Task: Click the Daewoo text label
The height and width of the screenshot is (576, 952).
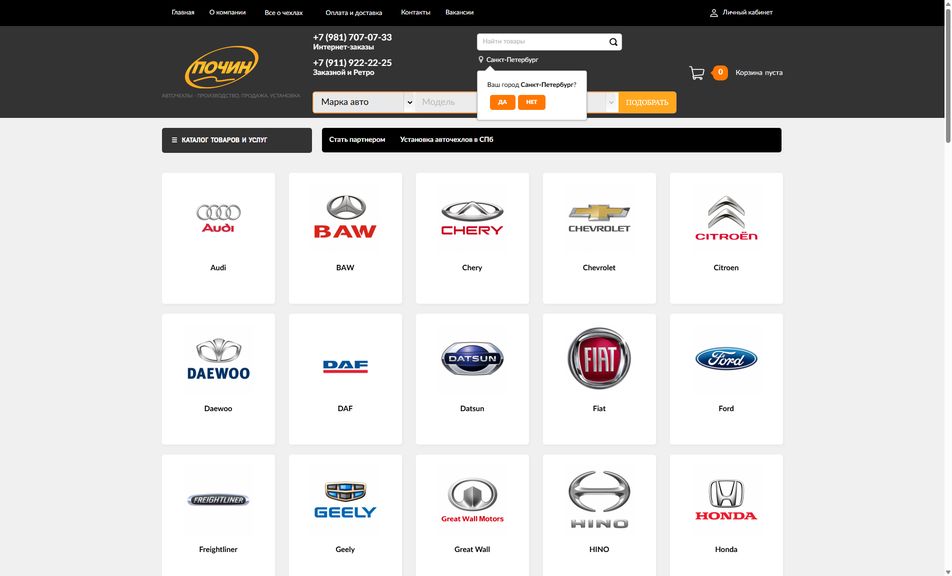Action: pyautogui.click(x=218, y=408)
